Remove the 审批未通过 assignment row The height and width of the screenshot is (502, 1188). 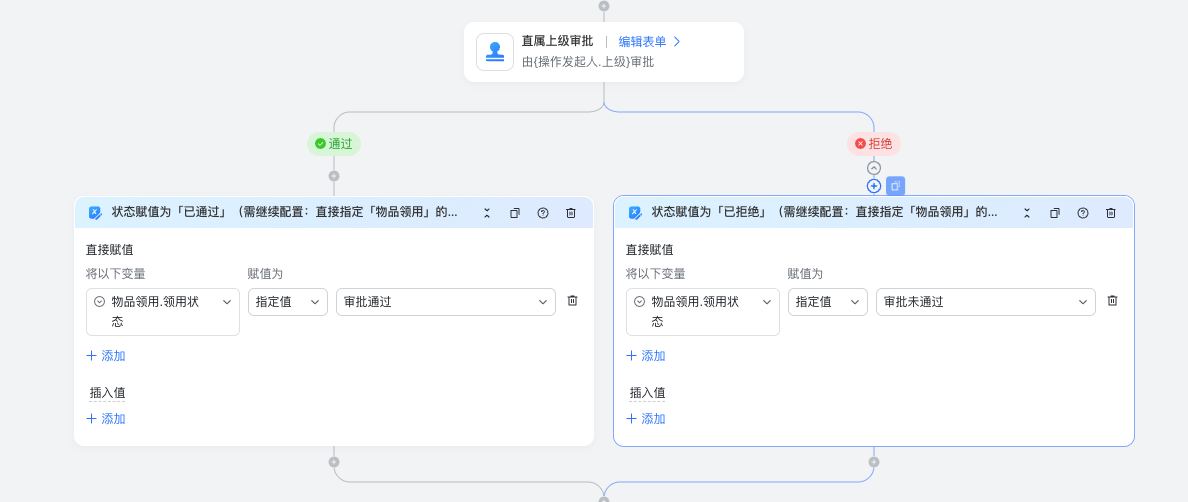[x=1112, y=301]
